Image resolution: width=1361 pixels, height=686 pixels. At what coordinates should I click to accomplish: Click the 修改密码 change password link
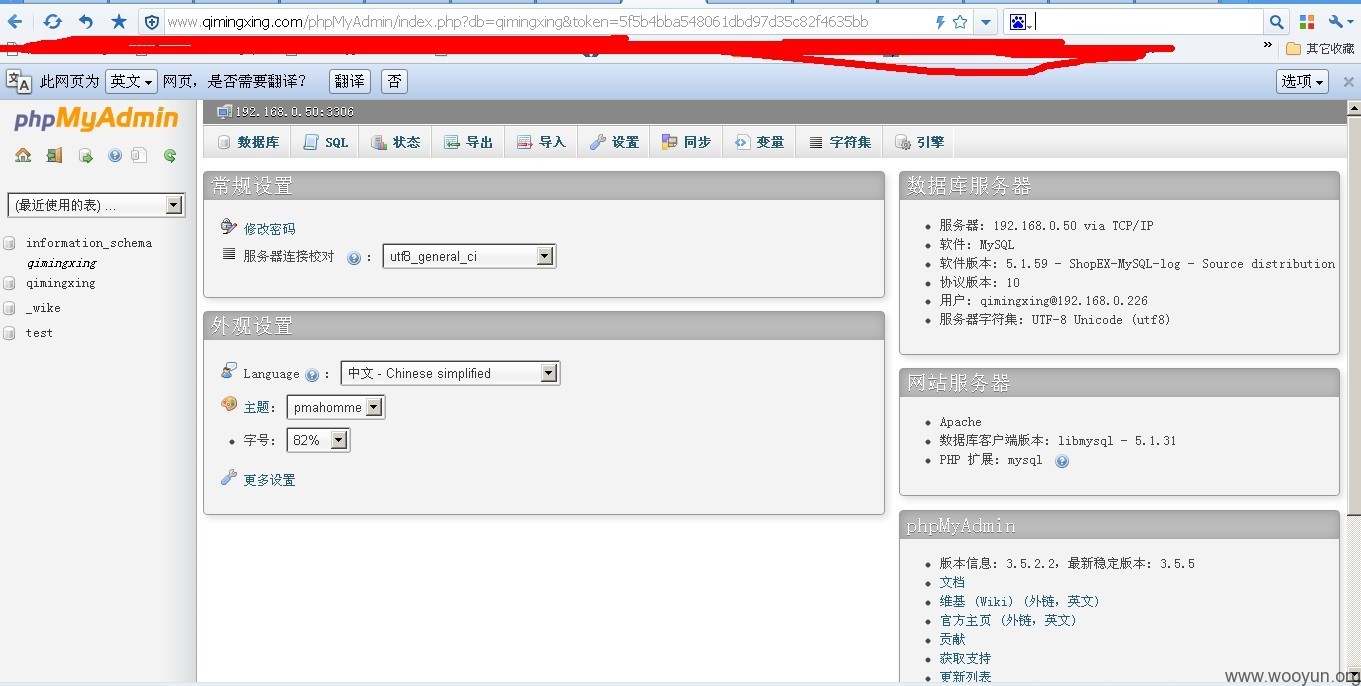[x=270, y=229]
